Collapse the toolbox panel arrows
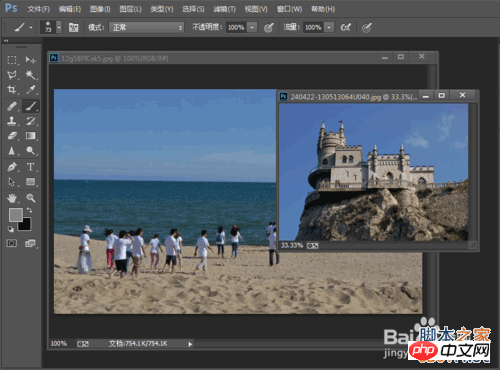The image size is (500, 370). click(x=6, y=41)
